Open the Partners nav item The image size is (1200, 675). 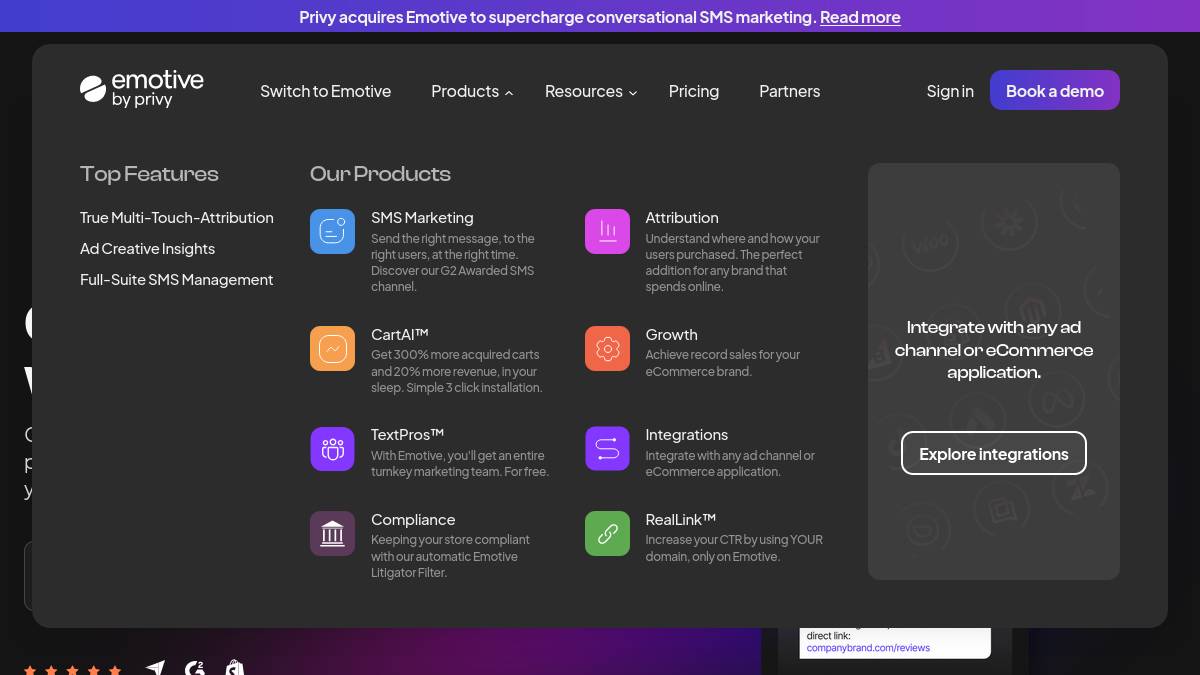(789, 91)
